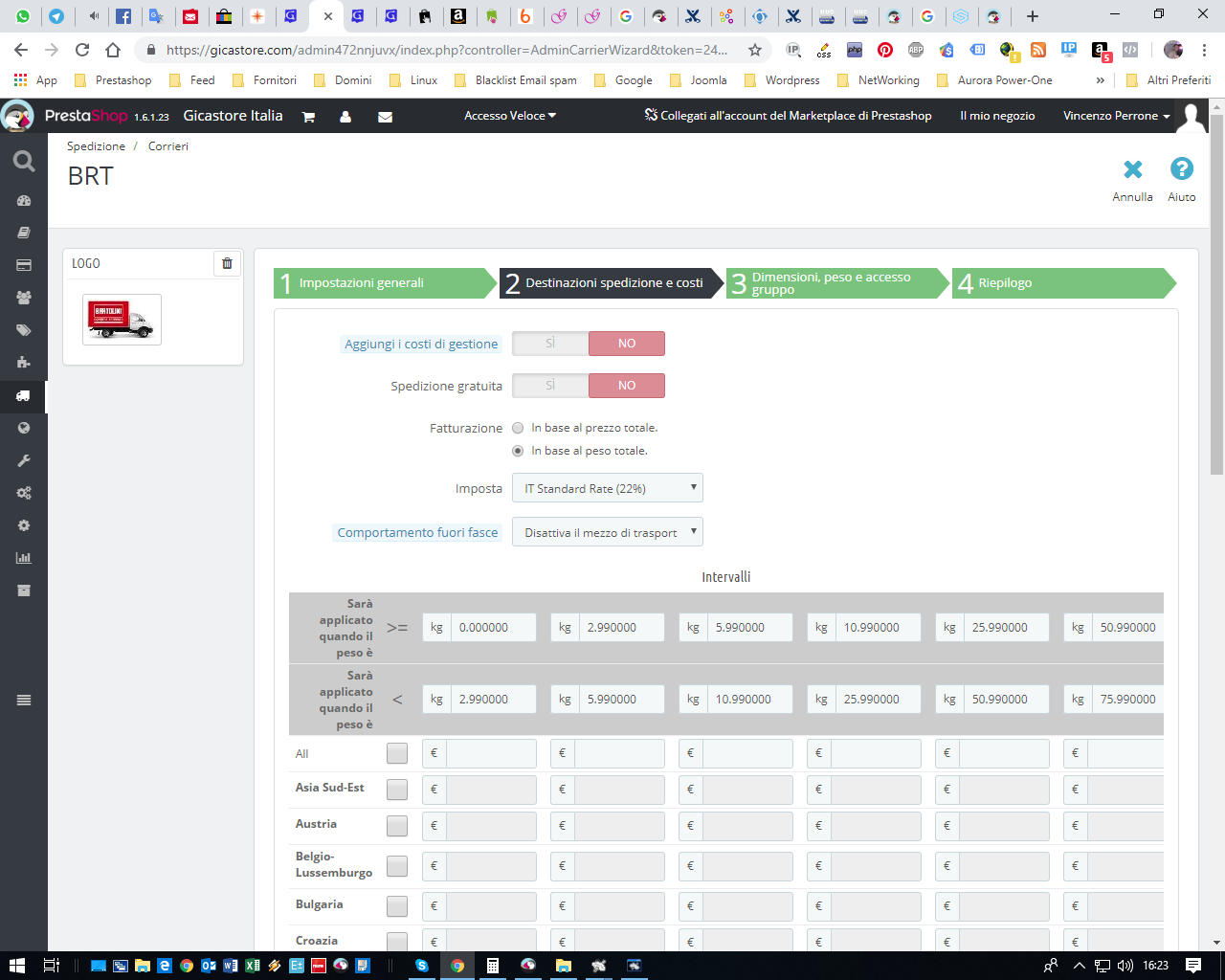1225x980 pixels.
Task: Set Spedizione gratuita to SÌ
Action: point(550,386)
